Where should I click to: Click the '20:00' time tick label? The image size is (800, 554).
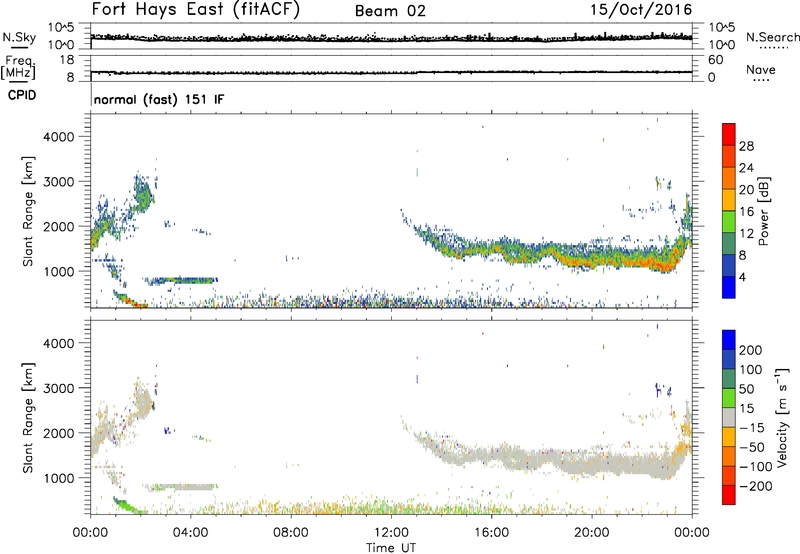coord(591,533)
